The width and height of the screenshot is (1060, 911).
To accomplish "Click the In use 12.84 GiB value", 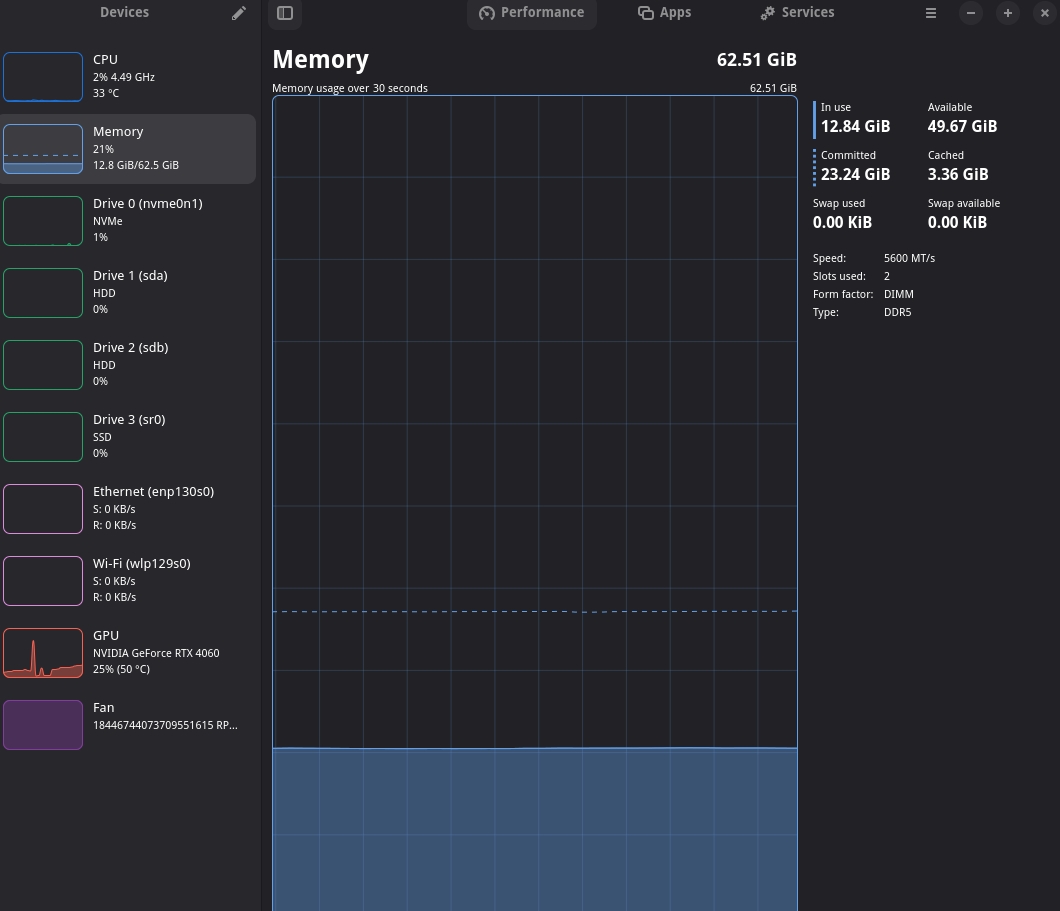I will pos(855,126).
